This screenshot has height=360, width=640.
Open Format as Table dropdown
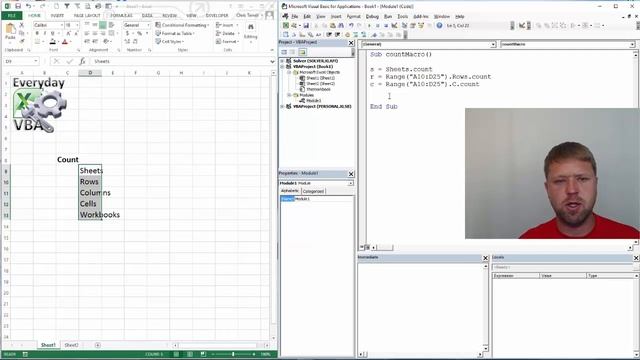[x=175, y=33]
